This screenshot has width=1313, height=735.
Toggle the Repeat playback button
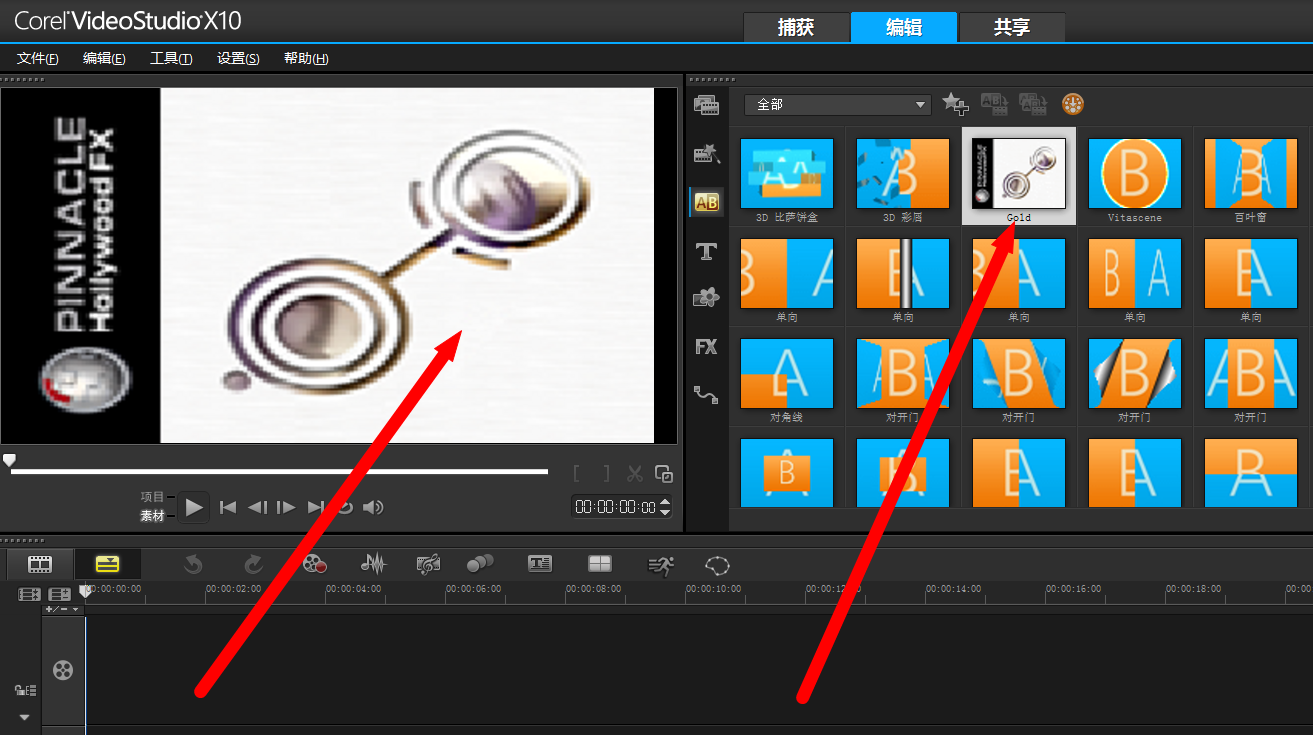pos(346,507)
